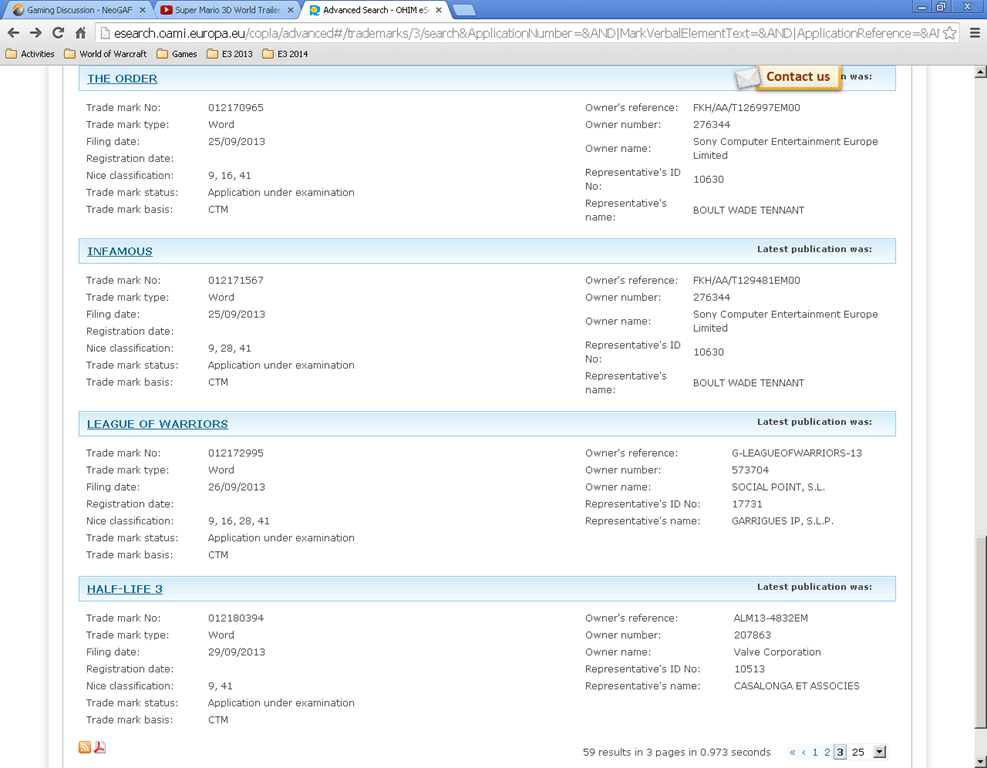
Task: Go to browser home page icon
Action: pyautogui.click(x=81, y=33)
